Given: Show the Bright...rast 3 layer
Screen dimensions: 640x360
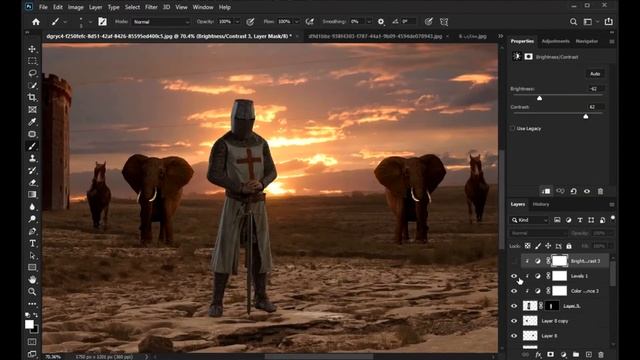Looking at the screenshot, I should click(x=514, y=261).
